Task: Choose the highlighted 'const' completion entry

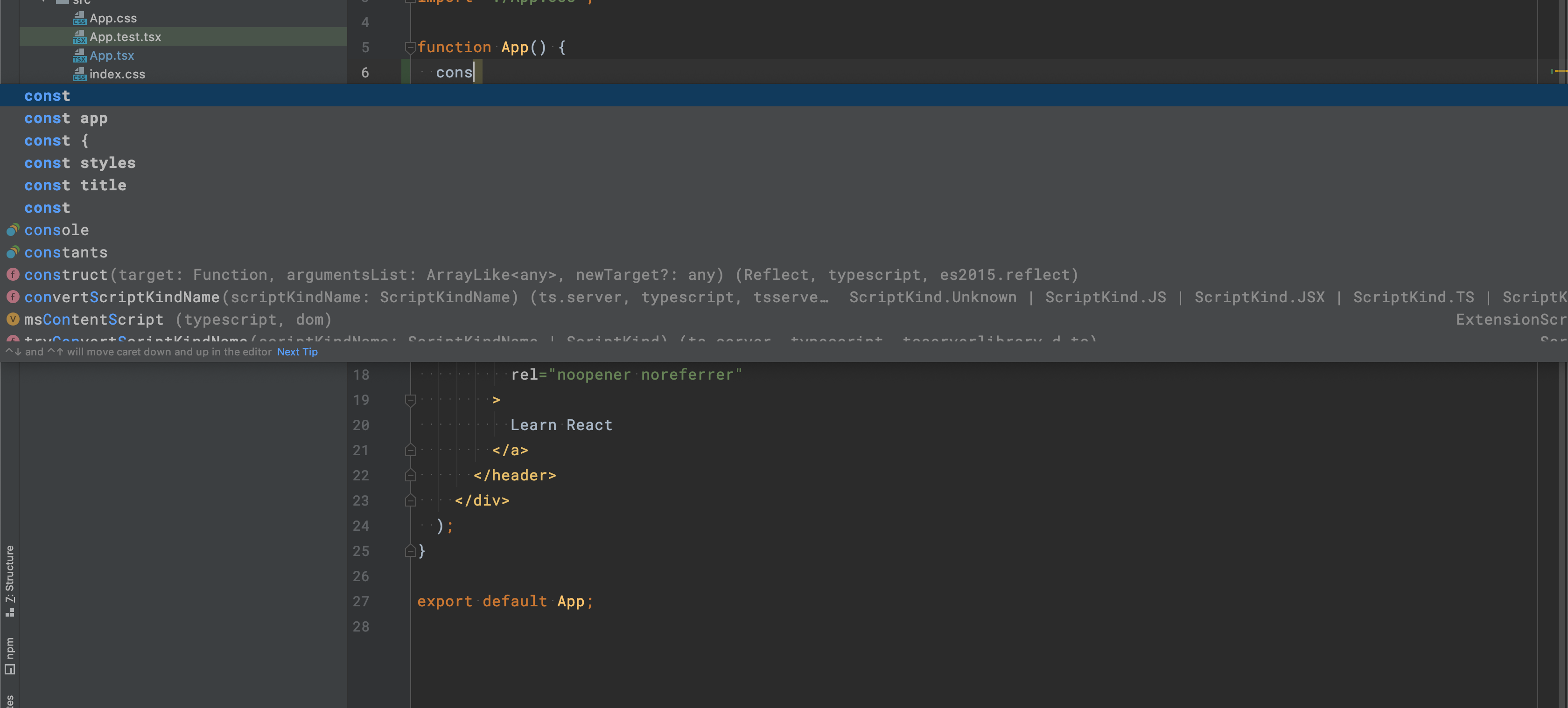Action: tap(47, 96)
